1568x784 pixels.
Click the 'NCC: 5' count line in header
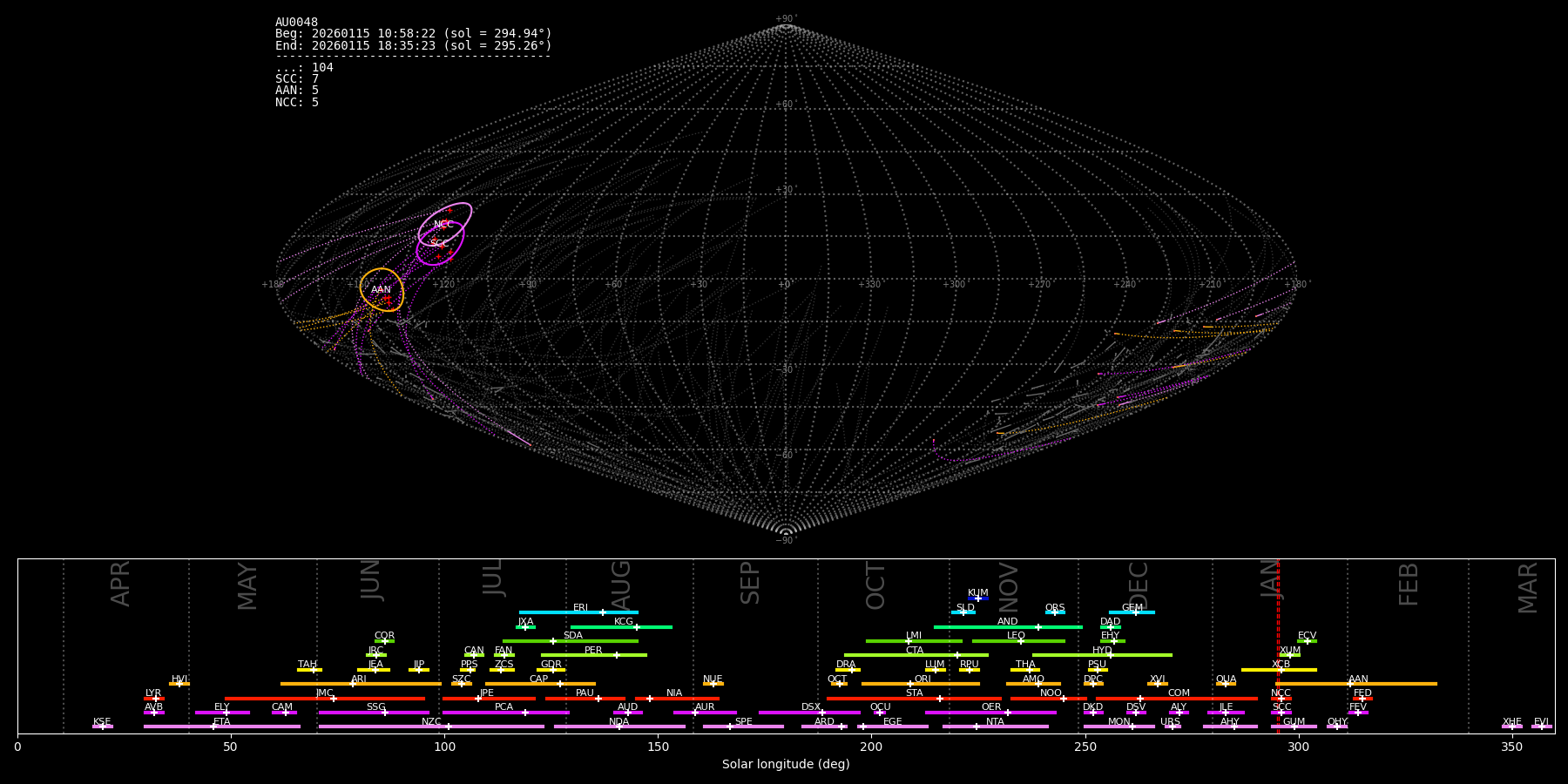(x=297, y=103)
